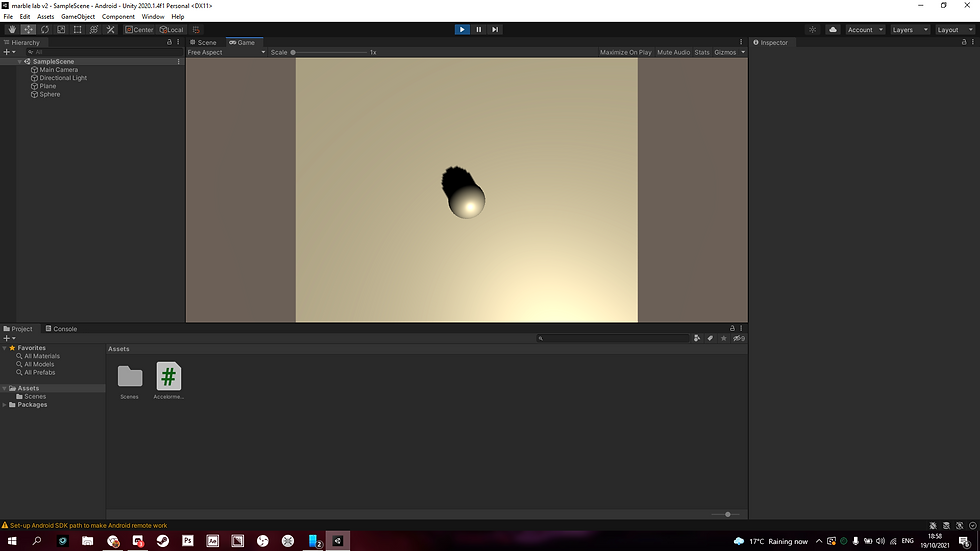Open the Scenes folder icon in Assets

(130, 376)
